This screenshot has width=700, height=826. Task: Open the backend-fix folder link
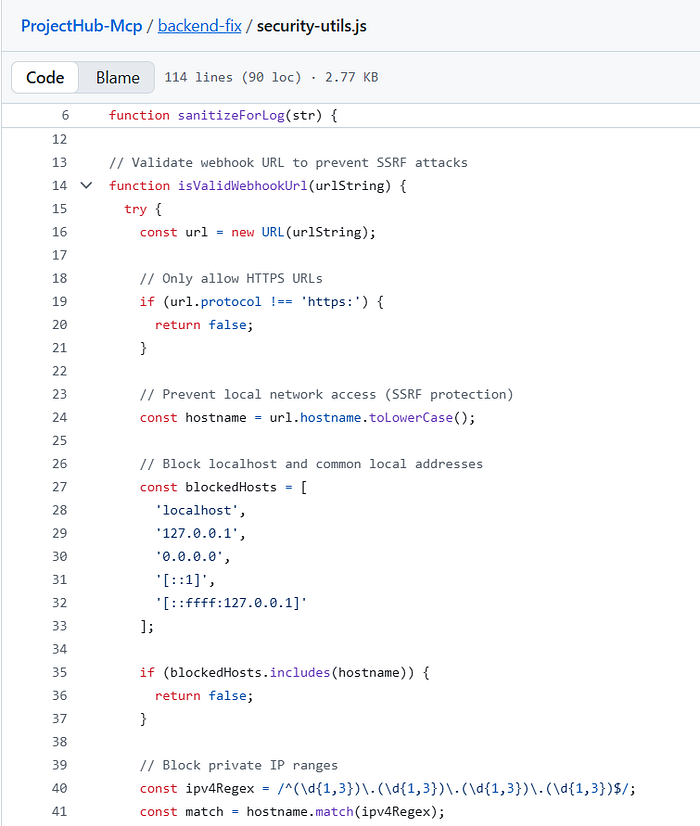(x=200, y=26)
